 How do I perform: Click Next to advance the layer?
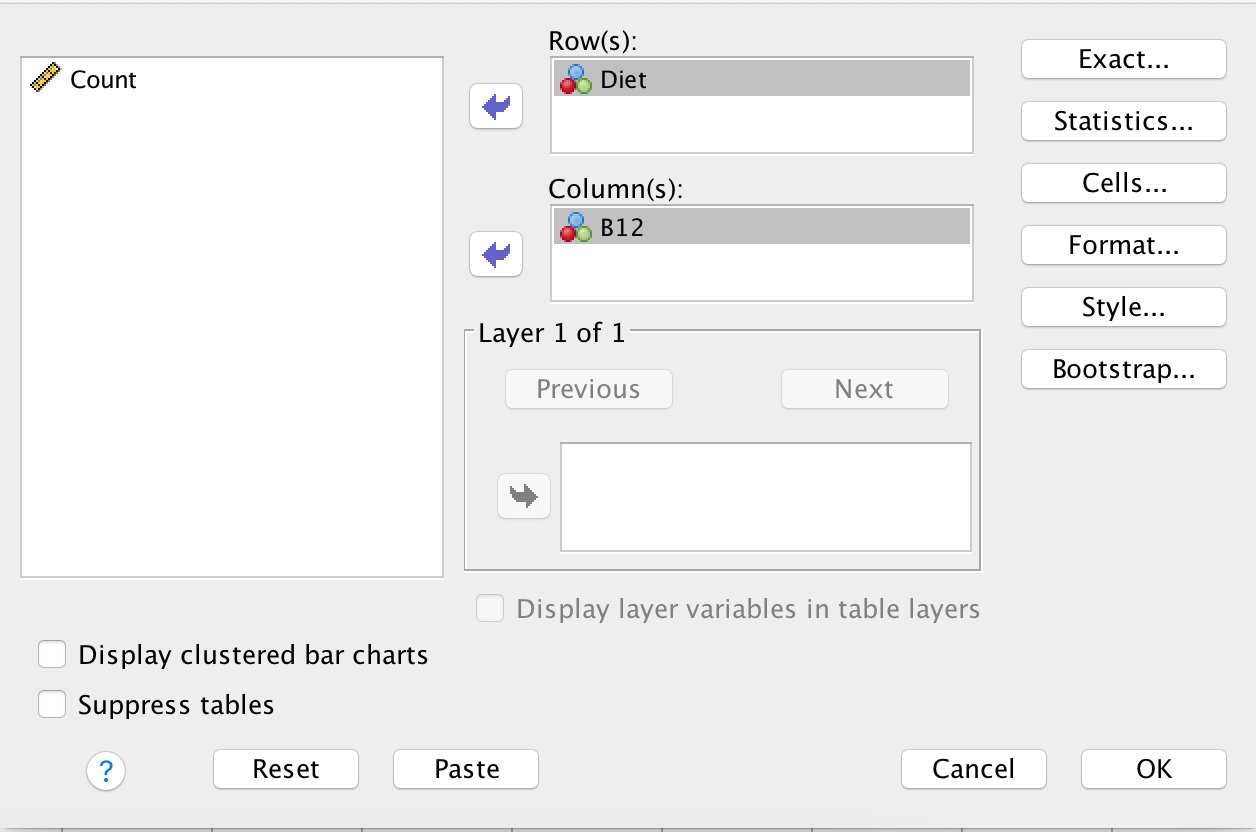(x=863, y=389)
